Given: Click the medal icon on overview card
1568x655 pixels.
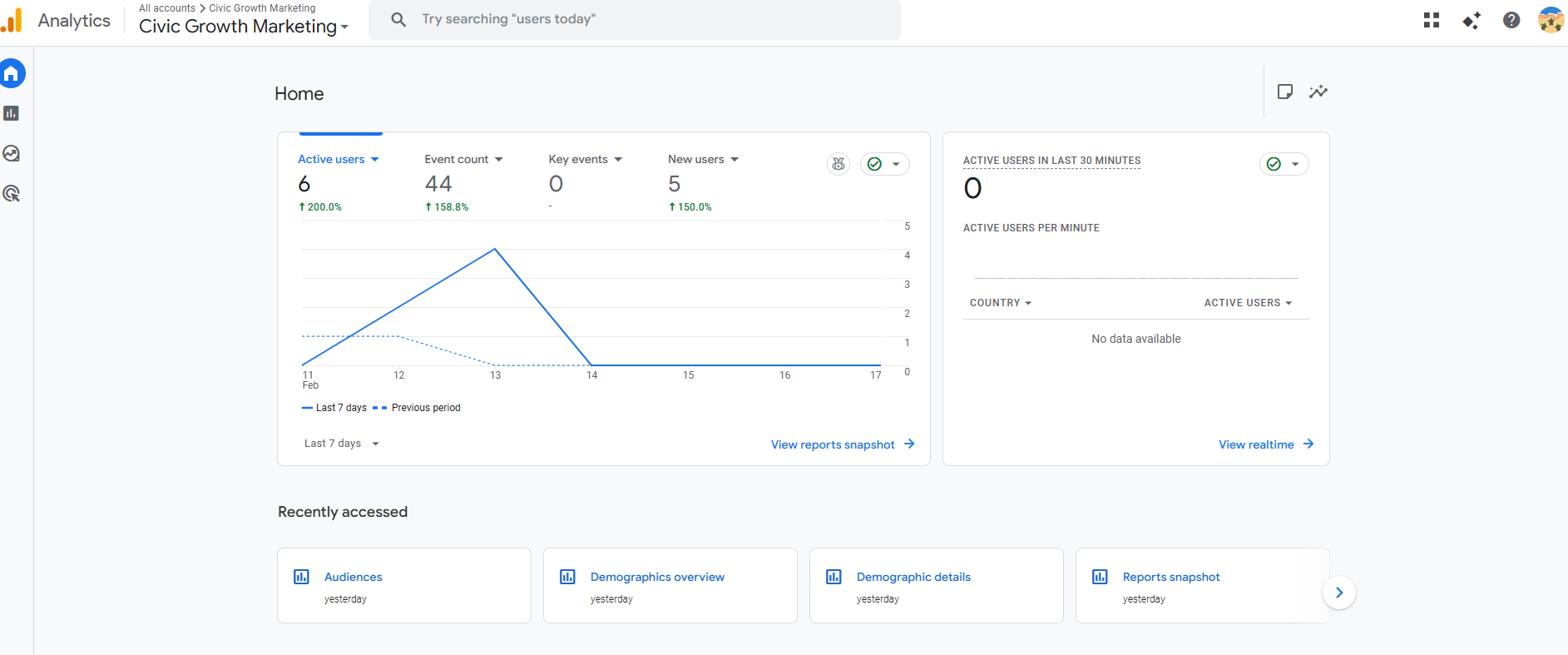Looking at the screenshot, I should coord(838,164).
